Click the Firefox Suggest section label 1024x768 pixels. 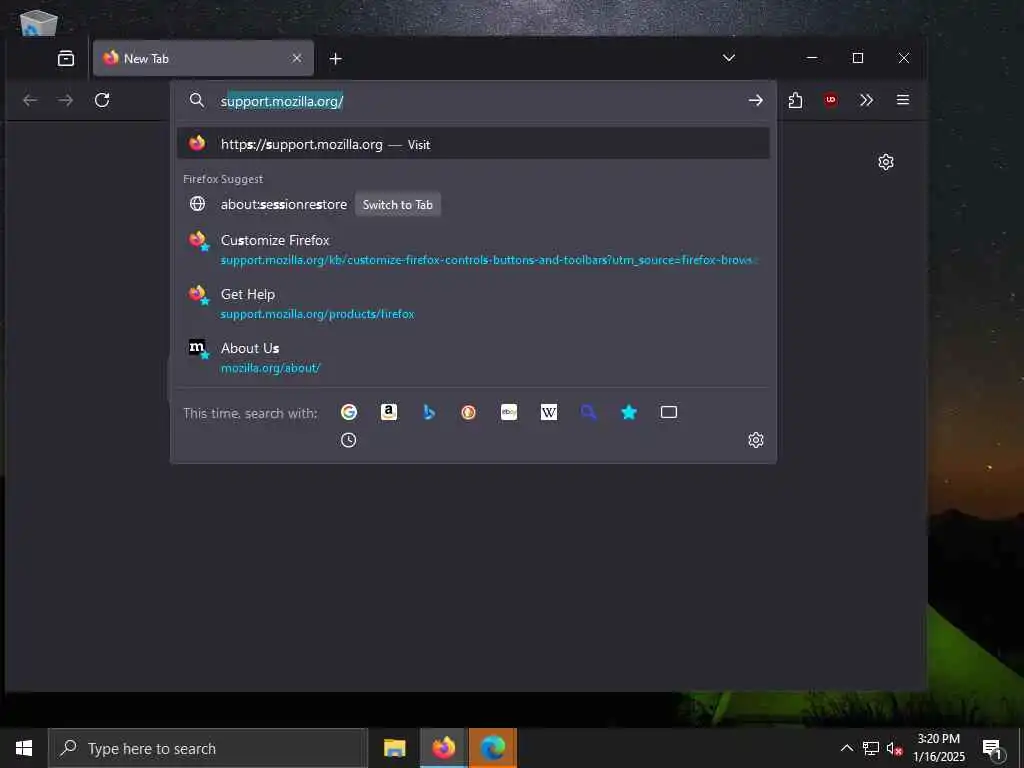tap(223, 179)
